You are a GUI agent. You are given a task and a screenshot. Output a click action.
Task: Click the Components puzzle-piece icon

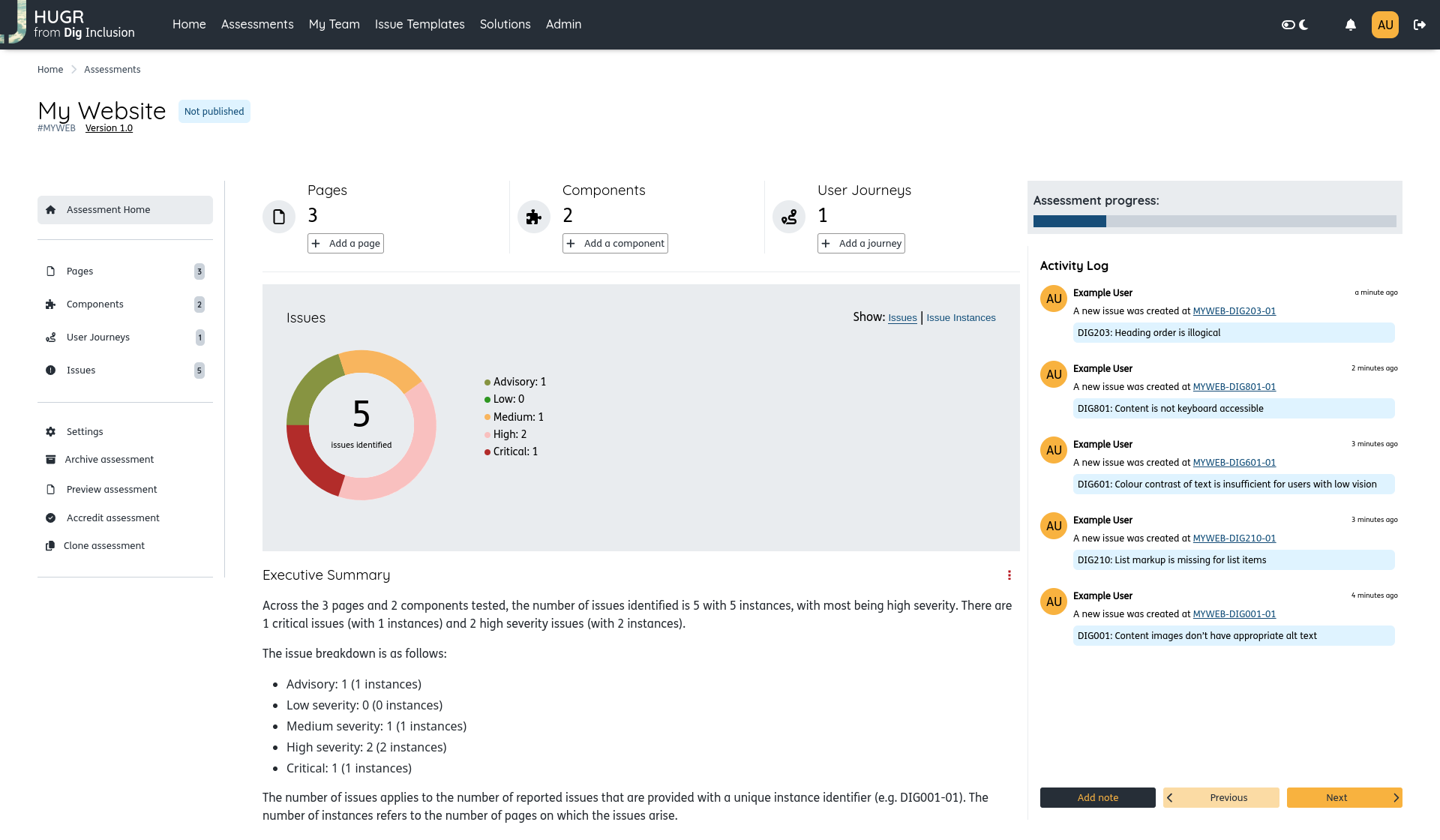(x=534, y=217)
